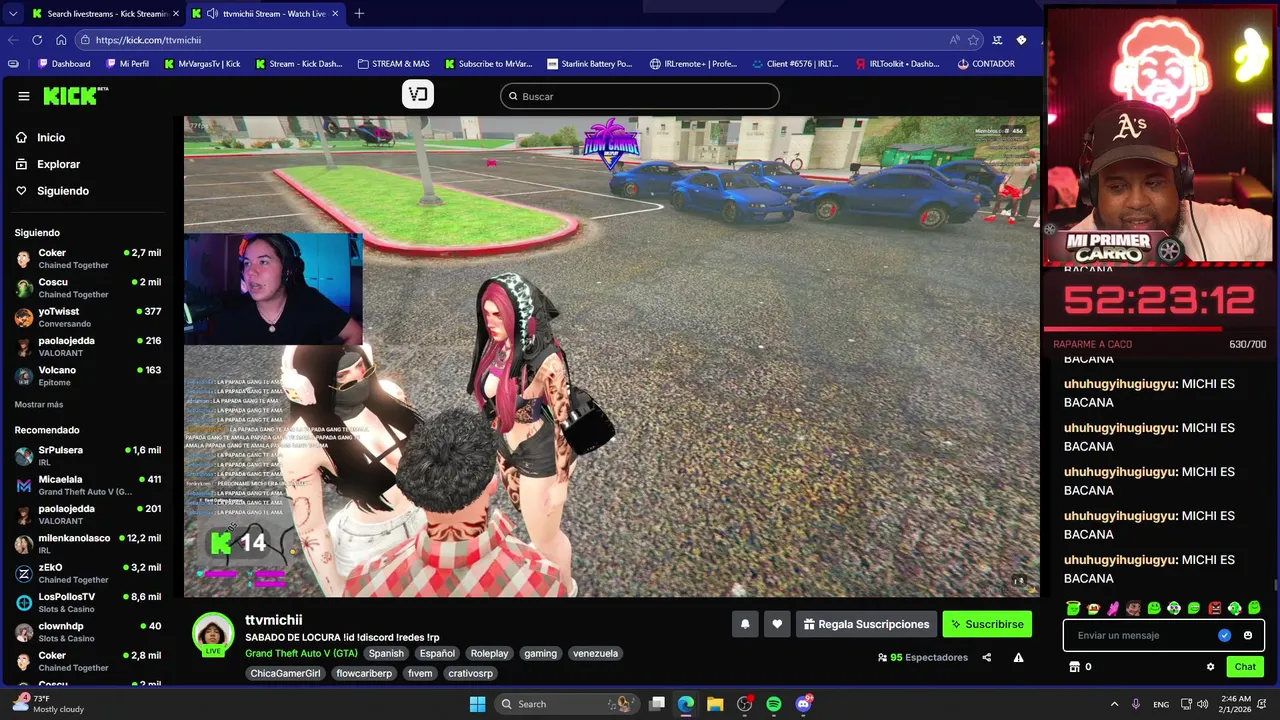Open Spotify from the taskbar
This screenshot has width=1280, height=720.
click(x=774, y=704)
